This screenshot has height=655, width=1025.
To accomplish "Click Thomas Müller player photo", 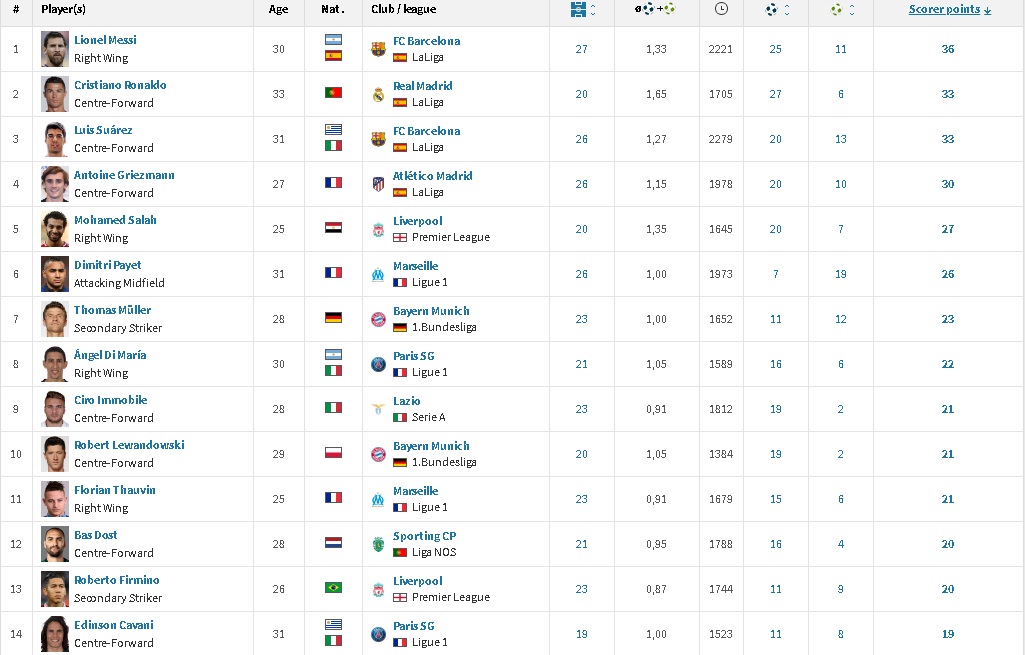I will [x=55, y=319].
